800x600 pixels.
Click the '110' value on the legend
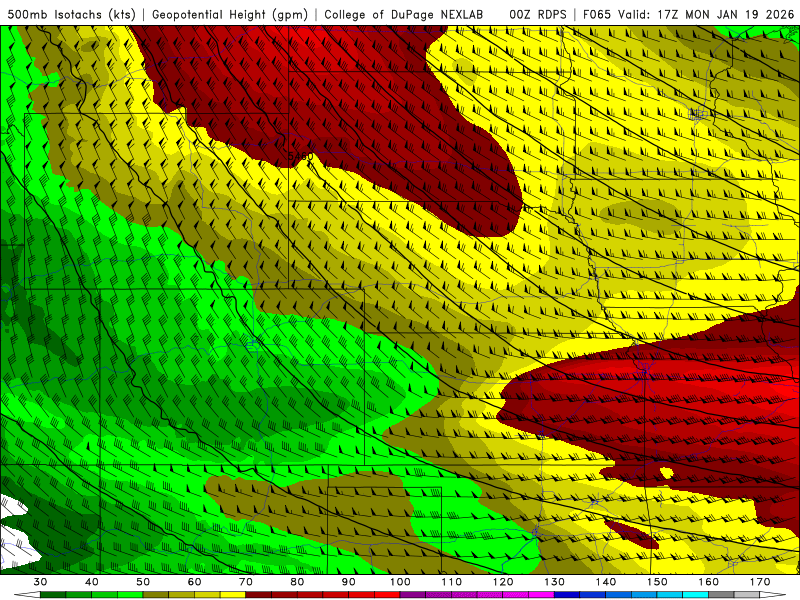click(452, 582)
